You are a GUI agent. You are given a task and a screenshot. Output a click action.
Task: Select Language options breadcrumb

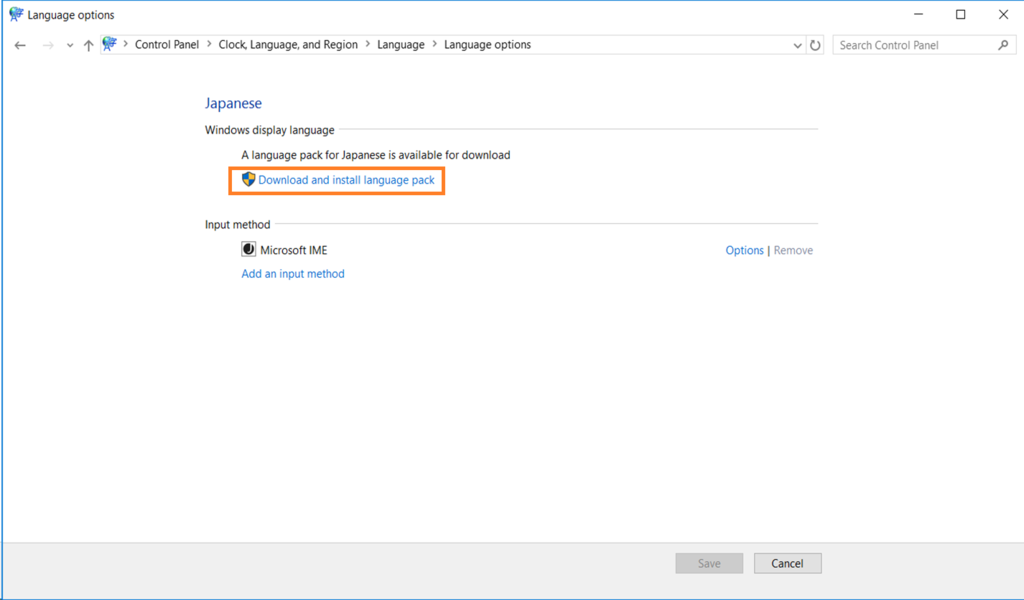487,44
